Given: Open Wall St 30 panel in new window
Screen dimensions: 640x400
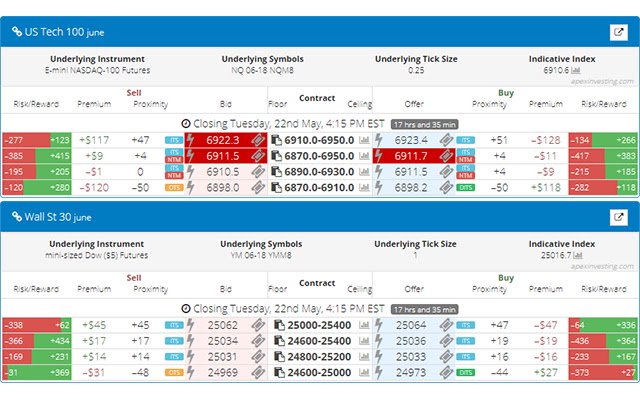Looking at the screenshot, I should click(x=618, y=217).
